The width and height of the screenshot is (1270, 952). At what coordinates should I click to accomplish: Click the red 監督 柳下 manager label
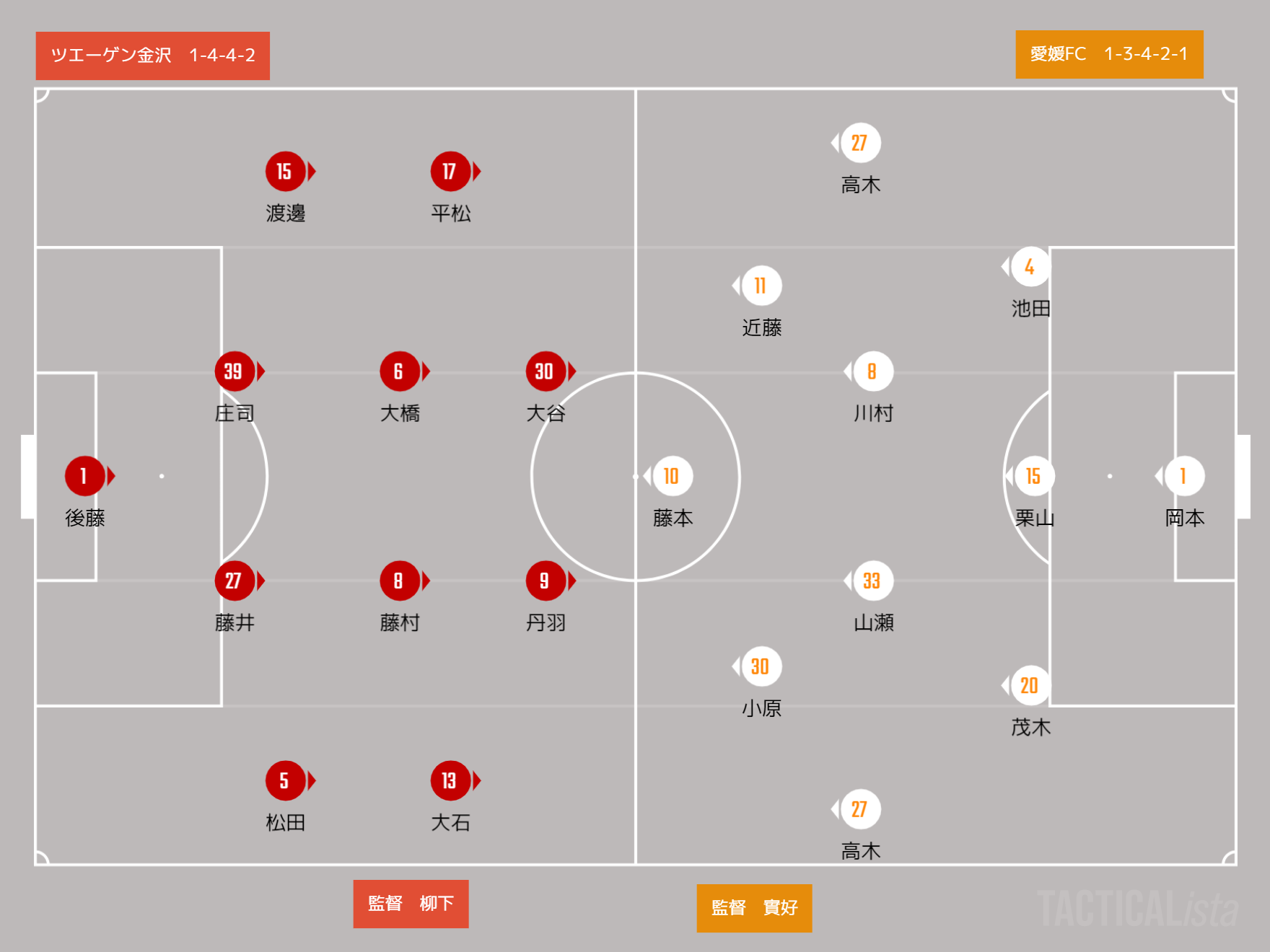tap(411, 904)
